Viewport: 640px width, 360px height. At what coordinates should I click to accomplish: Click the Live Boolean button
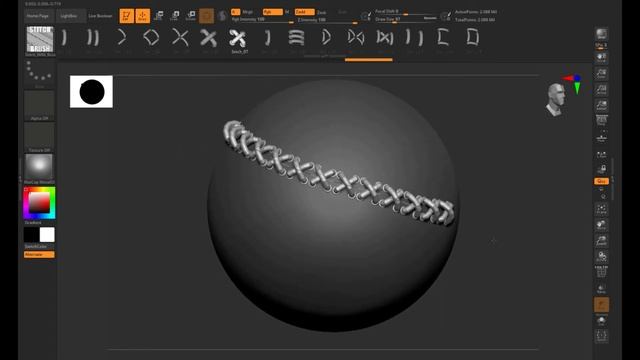(x=100, y=16)
